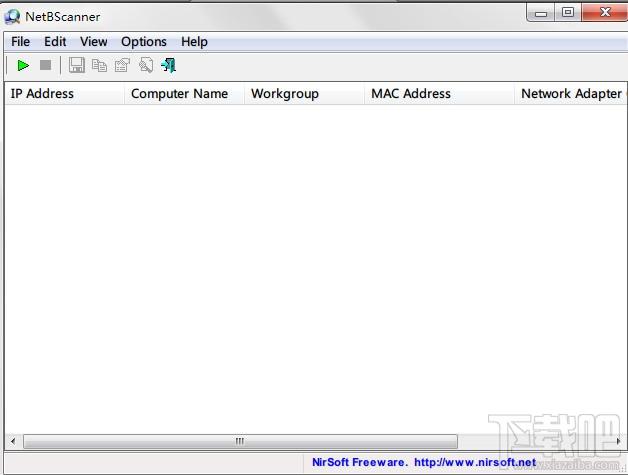Sort by IP Address column header

65,94
